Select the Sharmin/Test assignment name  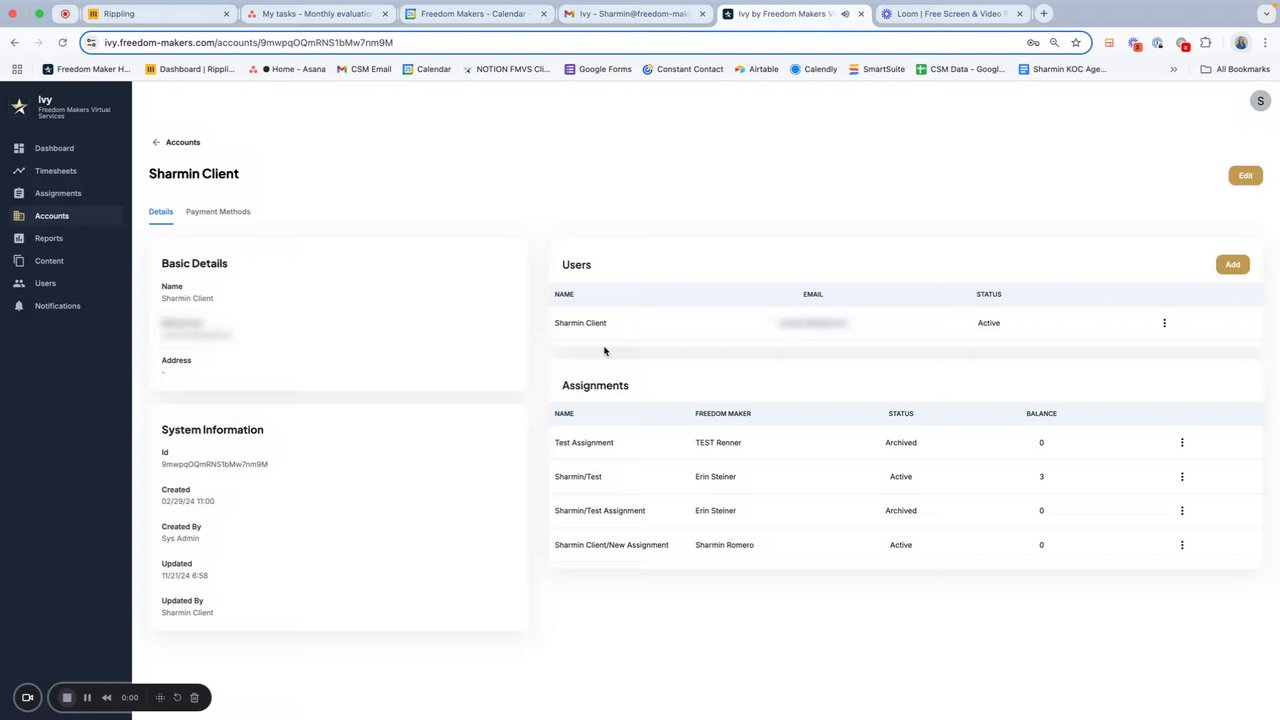[x=578, y=477]
